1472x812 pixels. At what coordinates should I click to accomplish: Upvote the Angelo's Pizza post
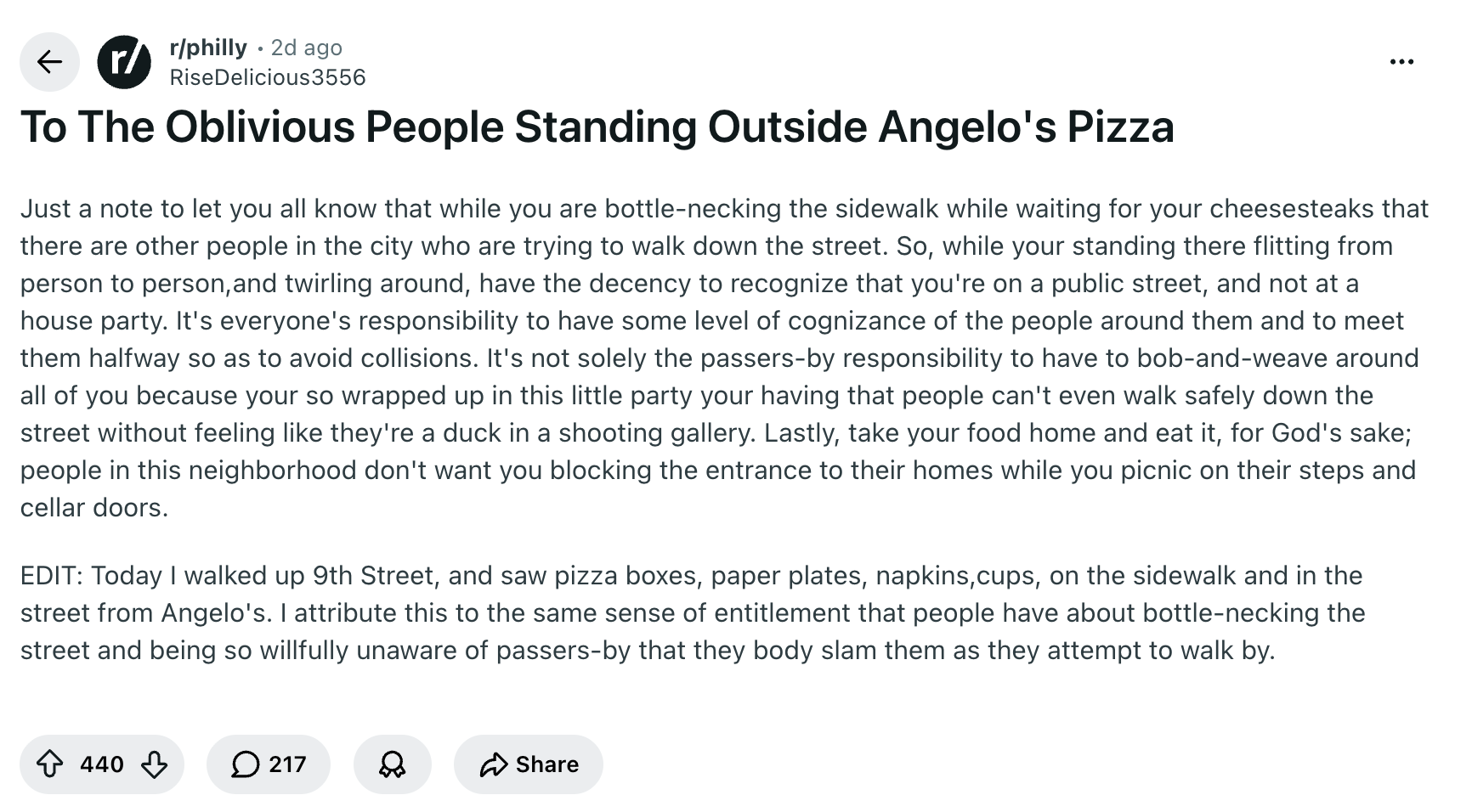click(50, 764)
